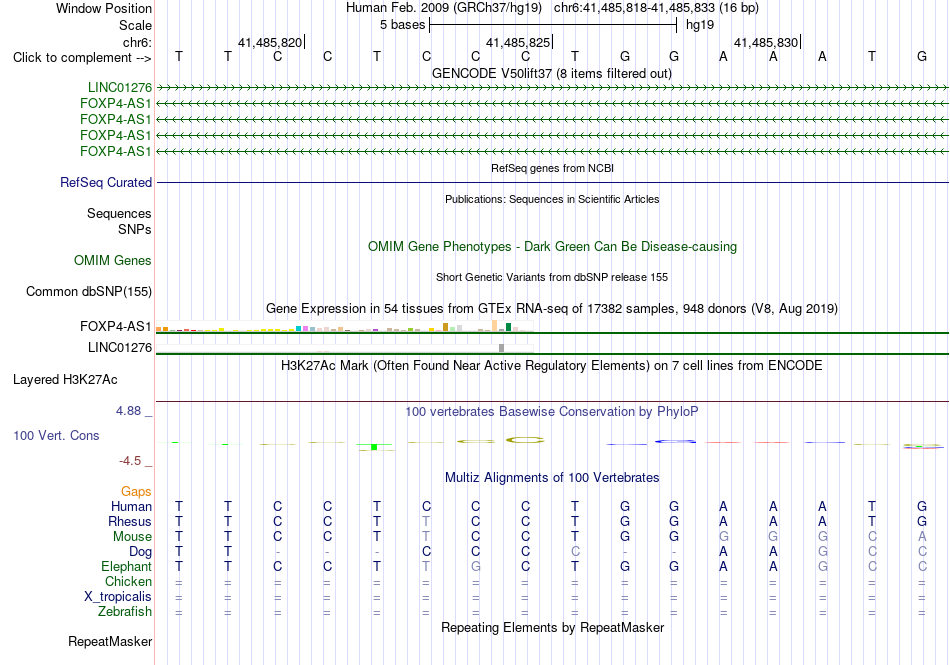Open the GENCODE V50lift37 track title
The height and width of the screenshot is (665, 950).
(x=552, y=74)
